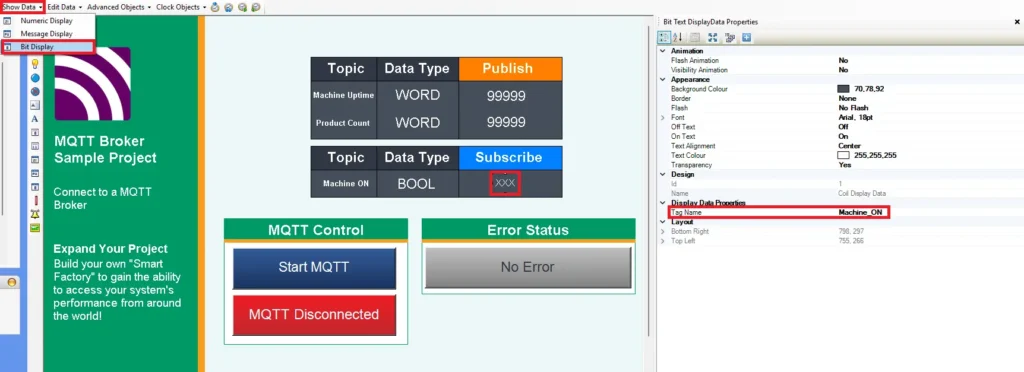This screenshot has height=372, width=1024.
Task: Select the yellow alarm bell tool
Action: 35,214
